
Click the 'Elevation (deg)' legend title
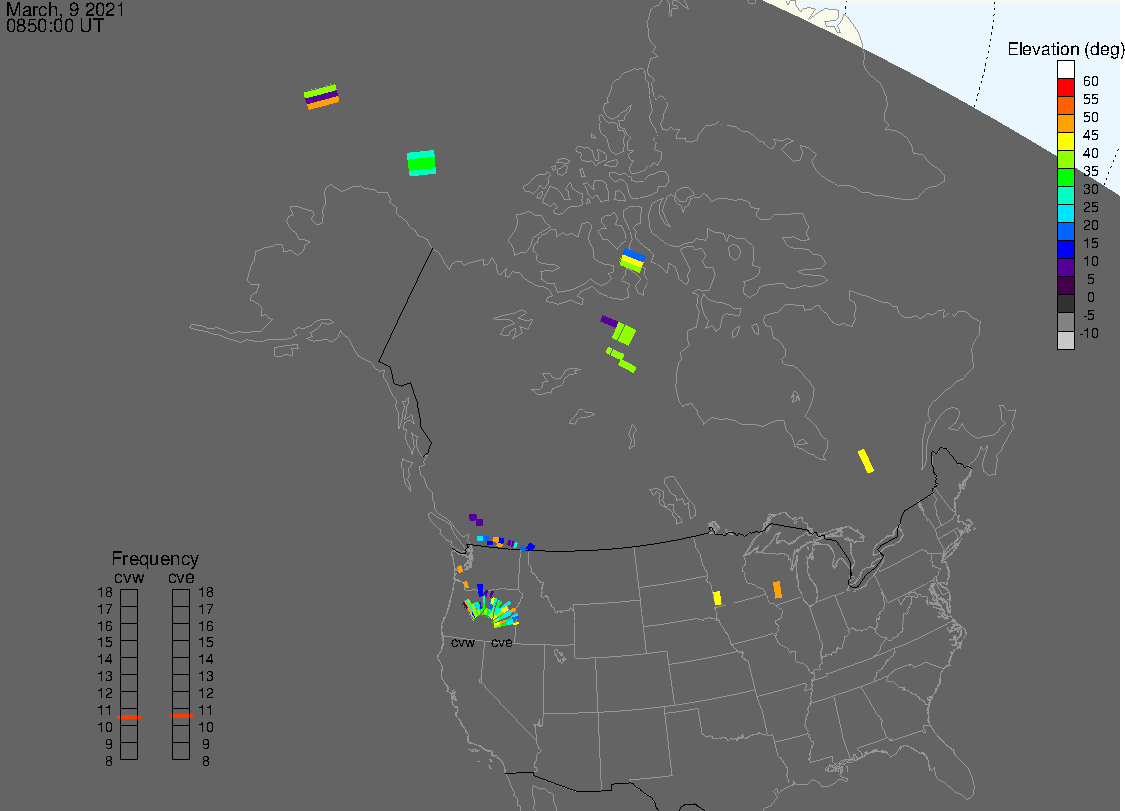pyautogui.click(x=1065, y=49)
